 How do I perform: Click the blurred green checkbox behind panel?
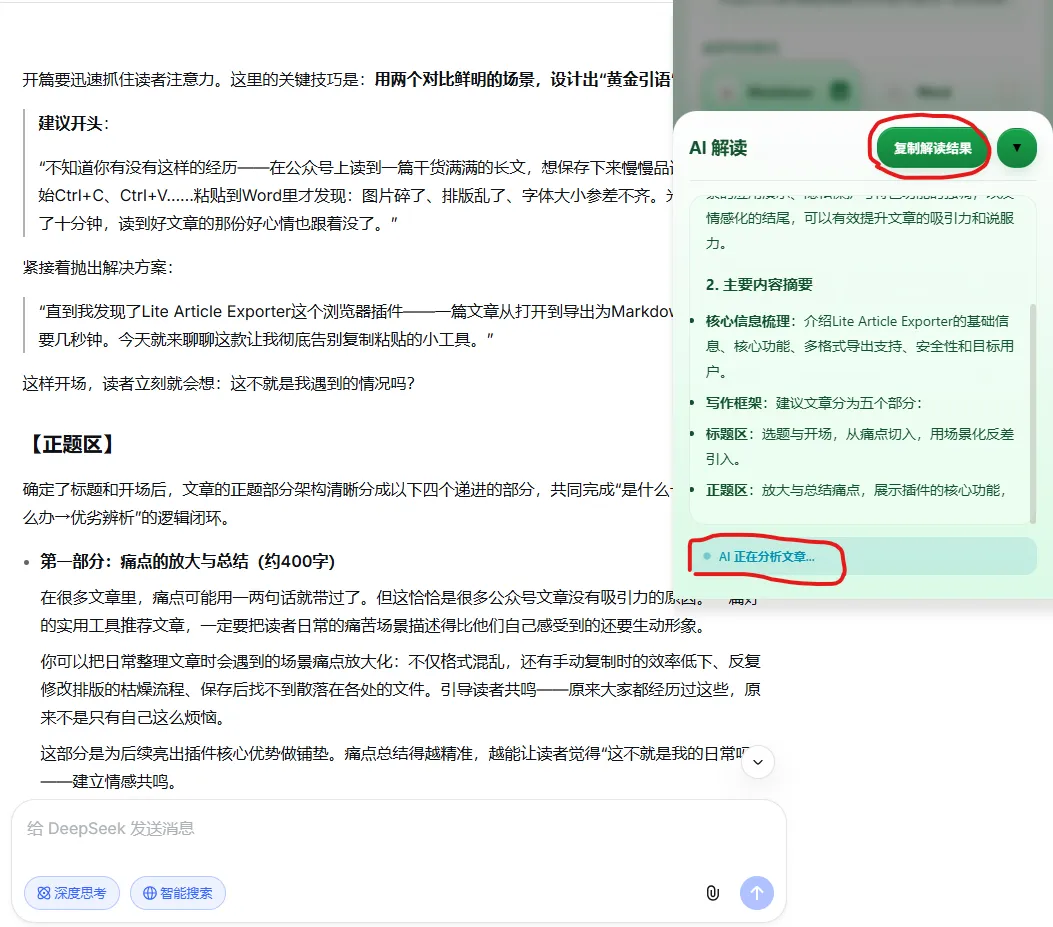(x=839, y=90)
